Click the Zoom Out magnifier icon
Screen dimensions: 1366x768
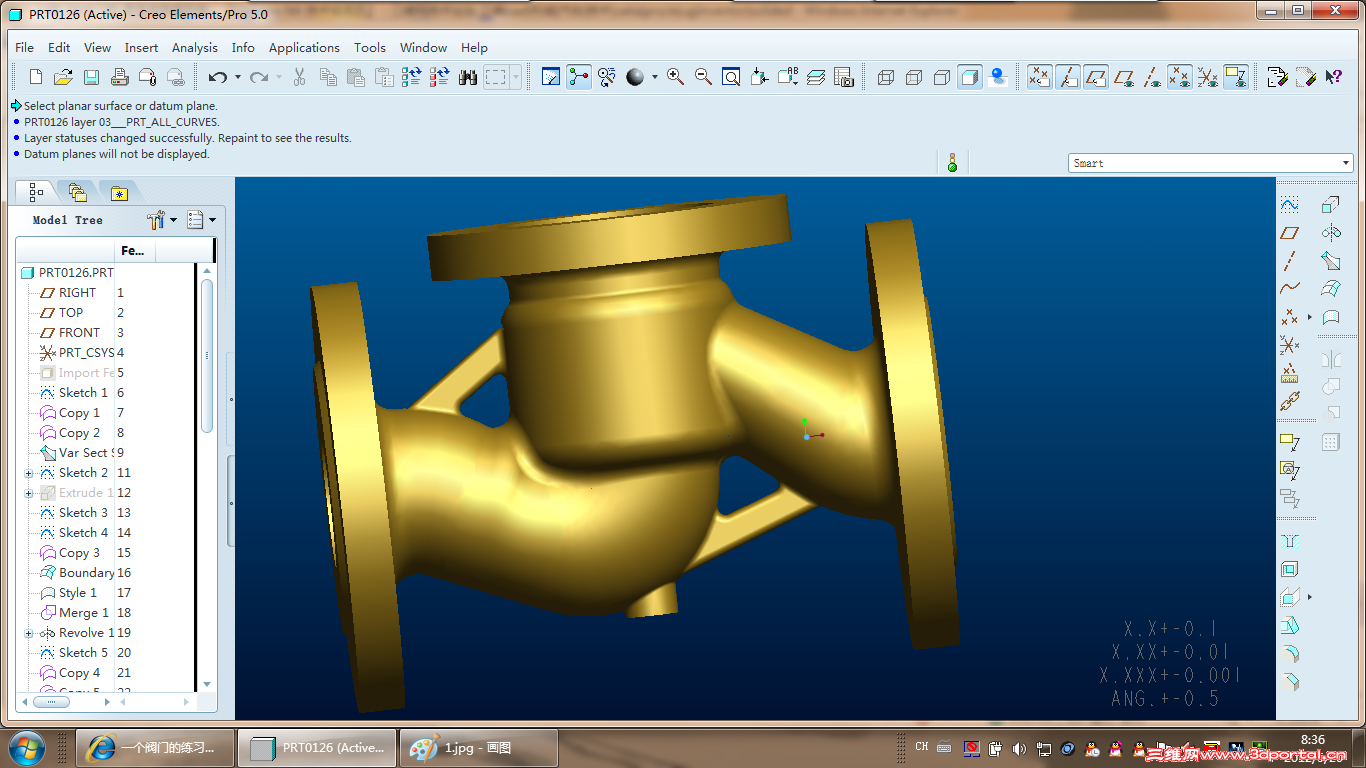point(704,77)
